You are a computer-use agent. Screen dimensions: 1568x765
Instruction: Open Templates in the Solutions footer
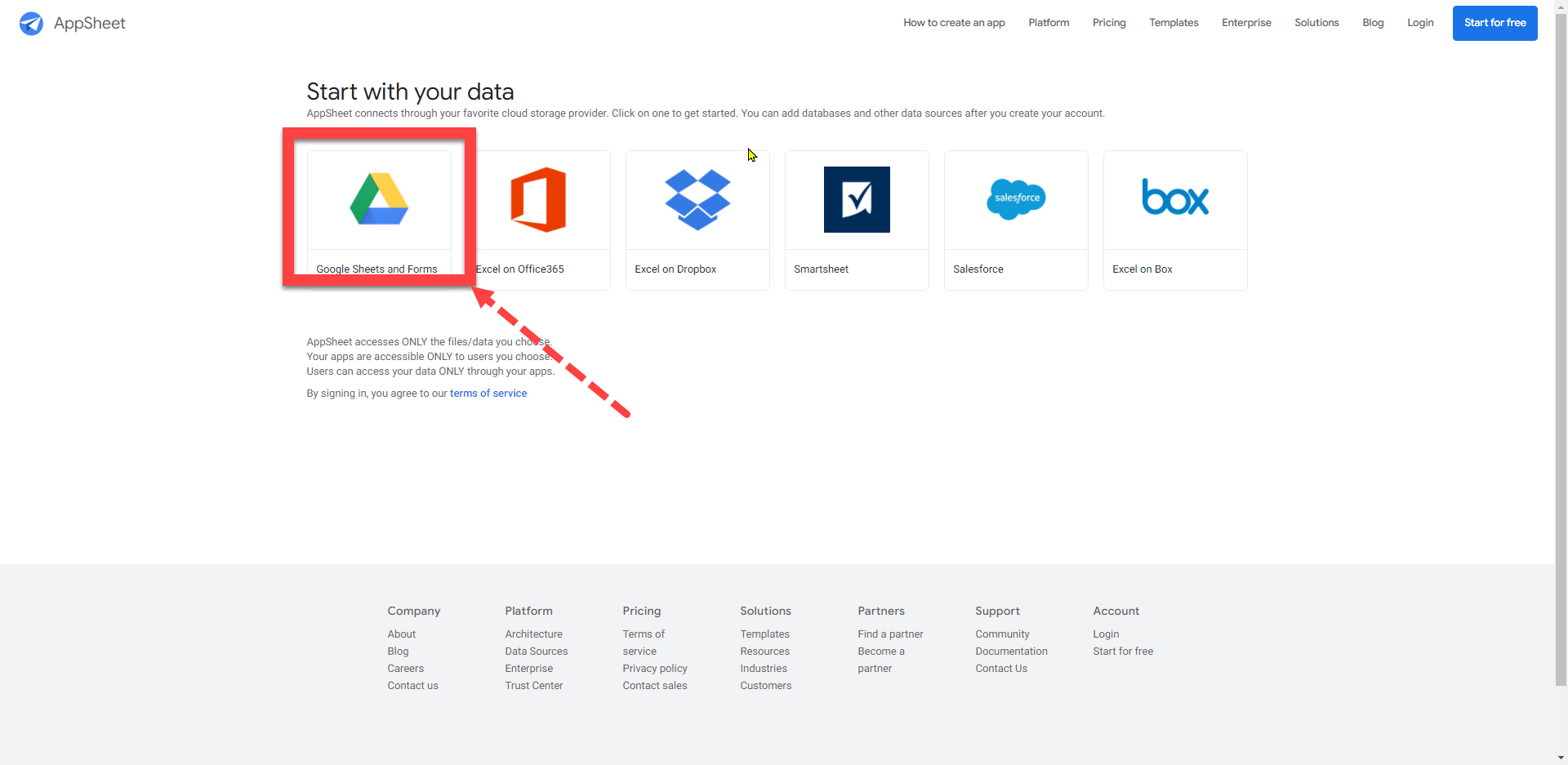click(x=764, y=634)
